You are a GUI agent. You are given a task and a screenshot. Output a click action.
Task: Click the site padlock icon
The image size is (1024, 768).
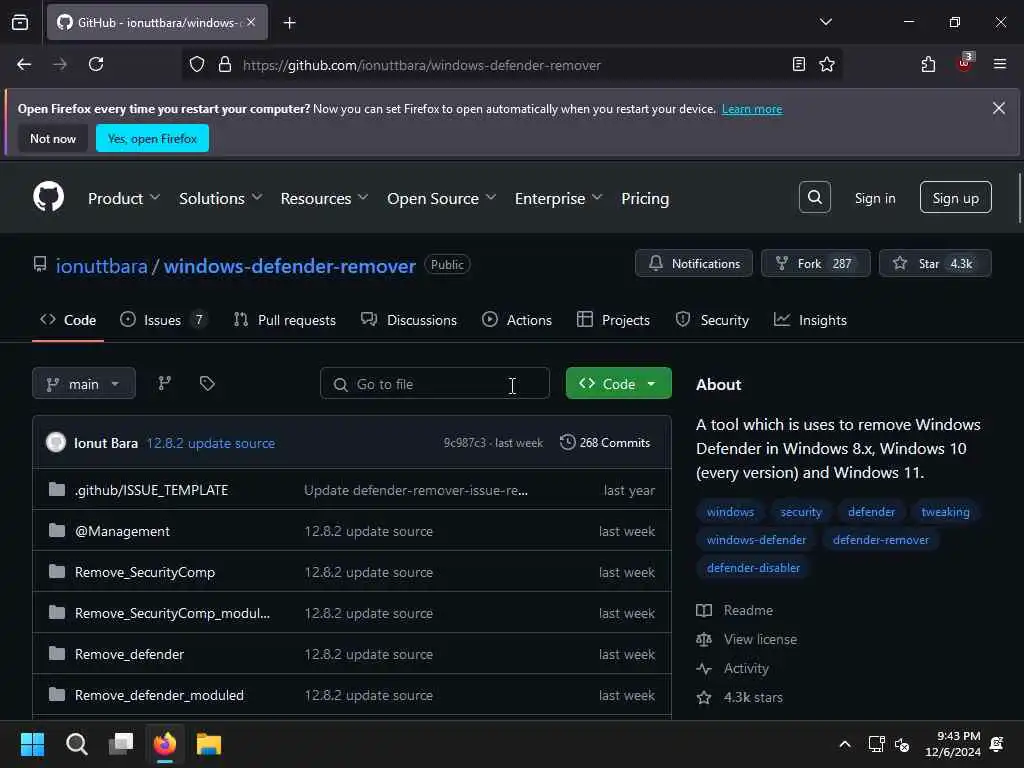225,64
